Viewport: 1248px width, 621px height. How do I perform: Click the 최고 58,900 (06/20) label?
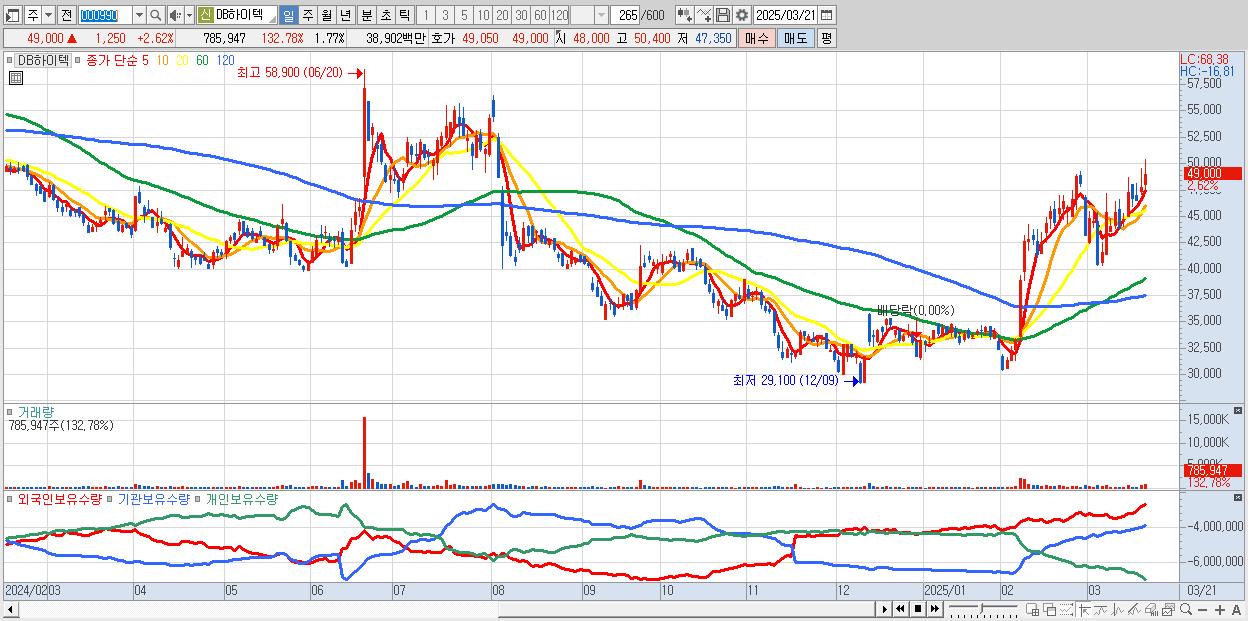point(289,73)
